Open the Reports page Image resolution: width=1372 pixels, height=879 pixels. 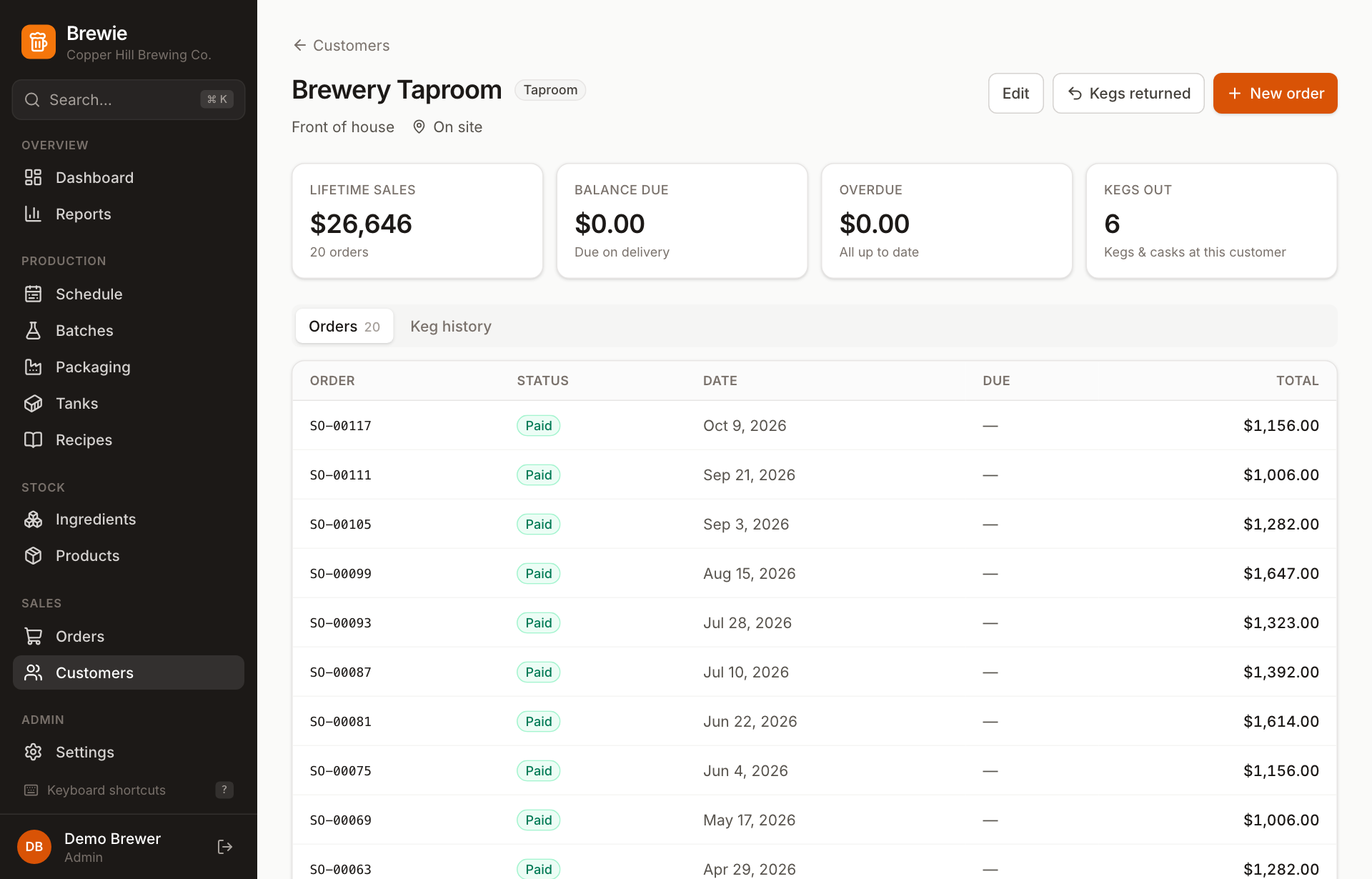point(129,214)
